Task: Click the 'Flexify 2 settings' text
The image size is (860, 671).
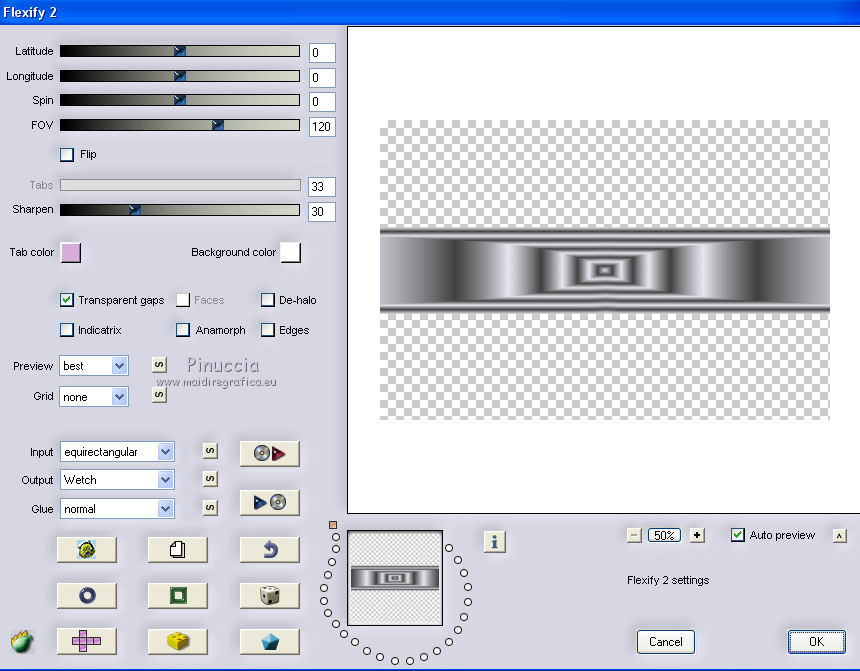Action: pyautogui.click(x=668, y=580)
